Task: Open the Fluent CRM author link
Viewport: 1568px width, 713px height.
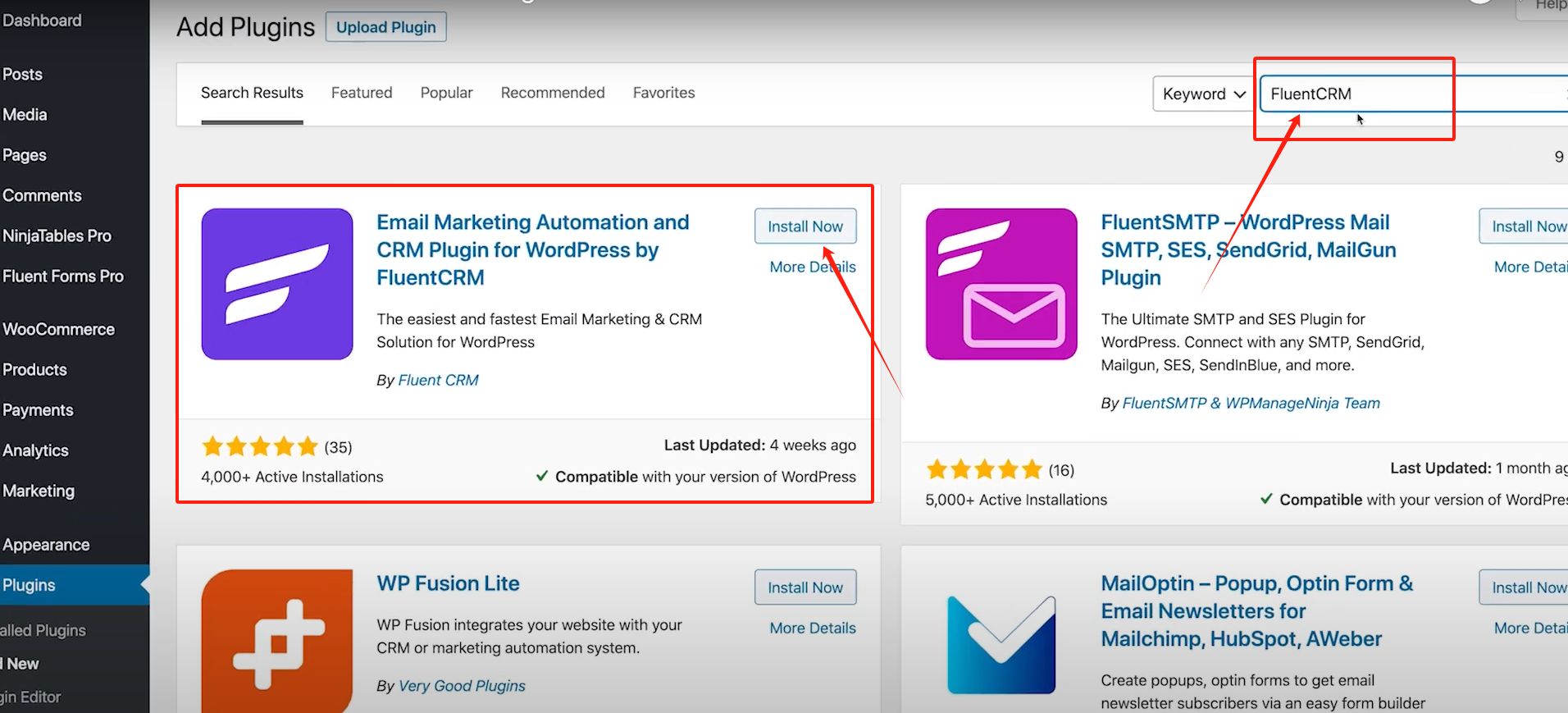Action: tap(438, 380)
